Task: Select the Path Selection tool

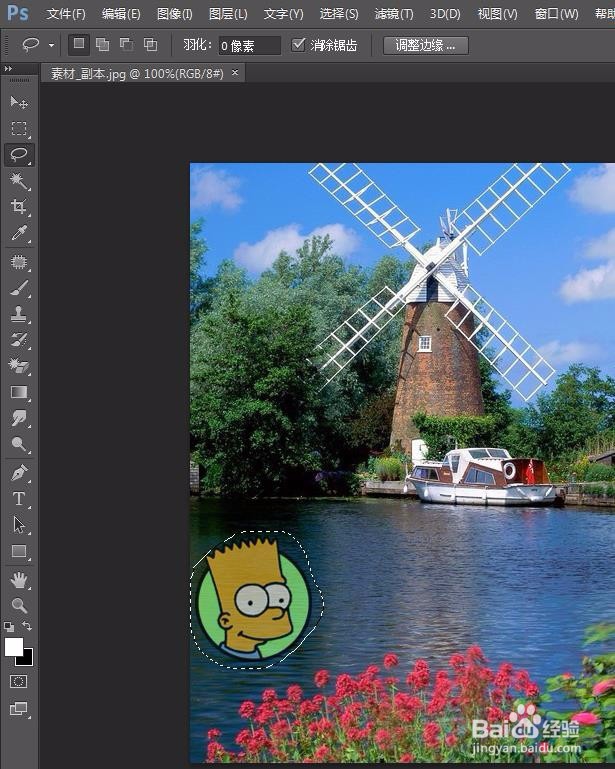Action: tap(19, 525)
